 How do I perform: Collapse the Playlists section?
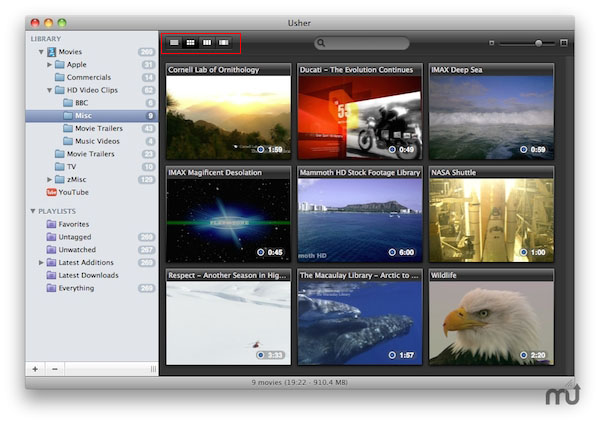33,211
